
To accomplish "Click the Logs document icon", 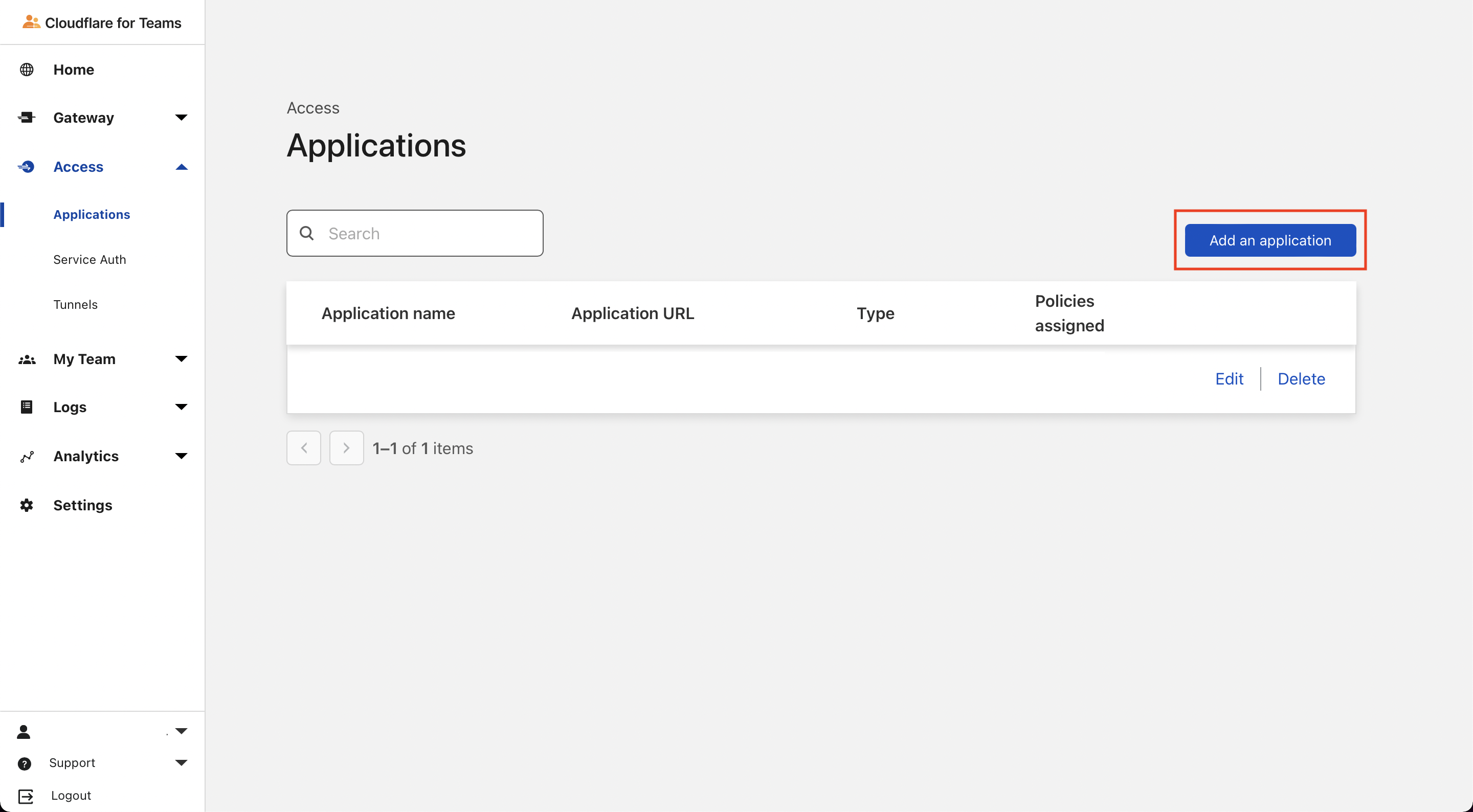I will (26, 407).
